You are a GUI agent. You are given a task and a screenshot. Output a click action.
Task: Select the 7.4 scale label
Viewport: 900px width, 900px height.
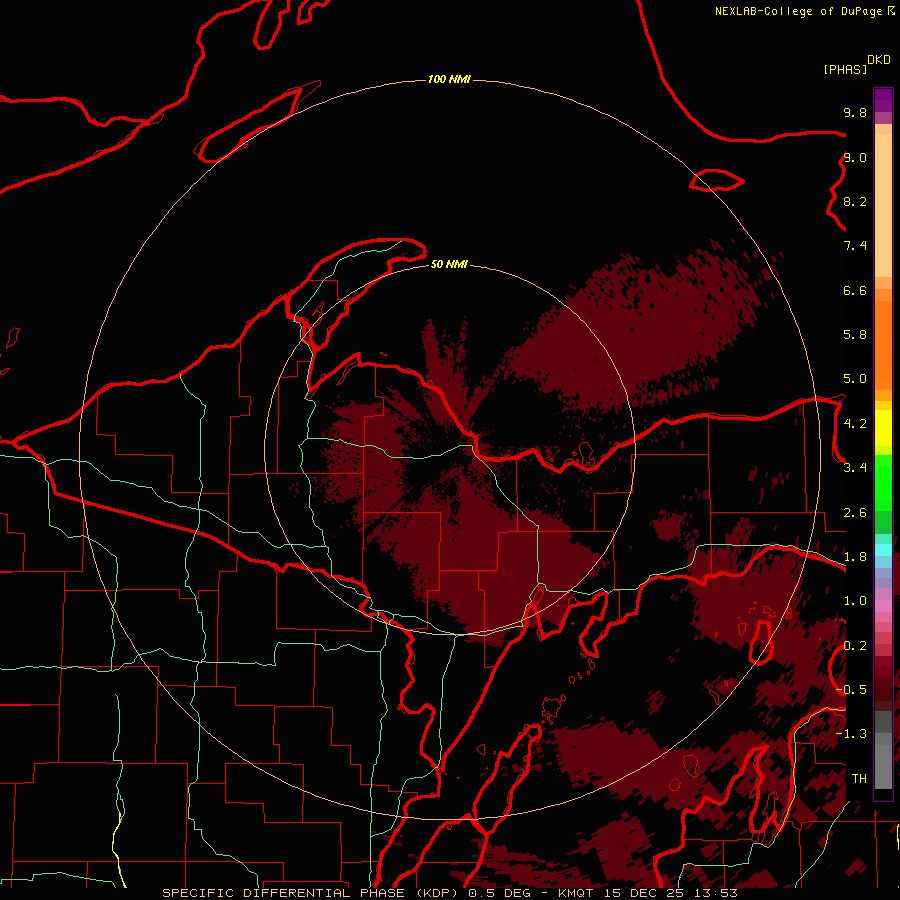point(855,246)
